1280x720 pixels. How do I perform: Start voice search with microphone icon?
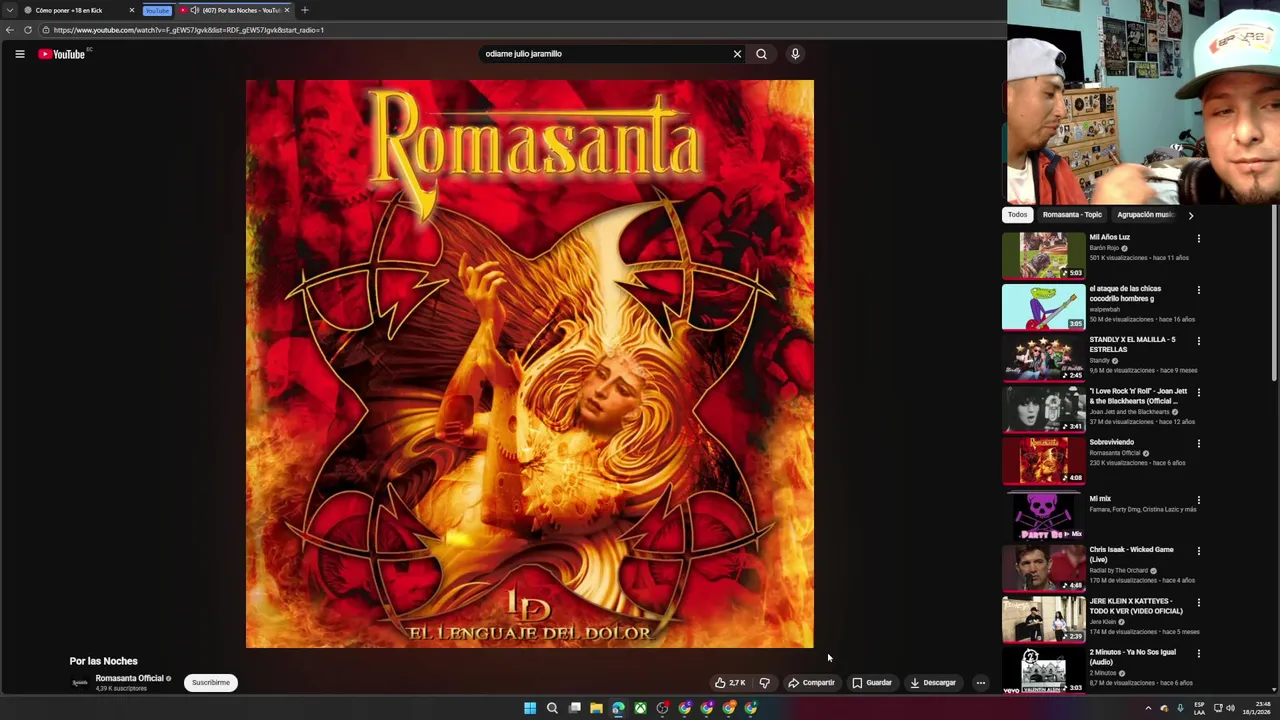point(795,54)
